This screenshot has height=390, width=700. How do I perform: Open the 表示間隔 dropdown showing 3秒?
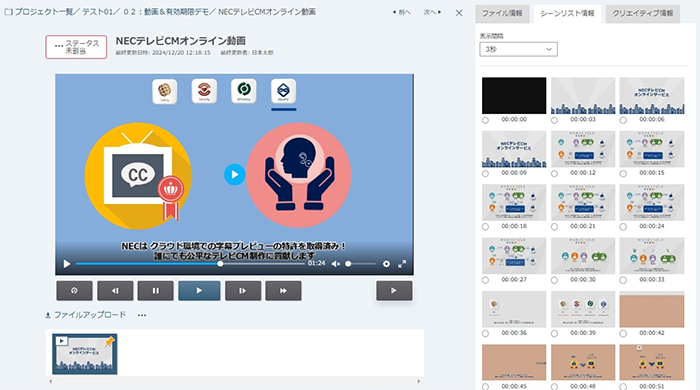click(518, 49)
